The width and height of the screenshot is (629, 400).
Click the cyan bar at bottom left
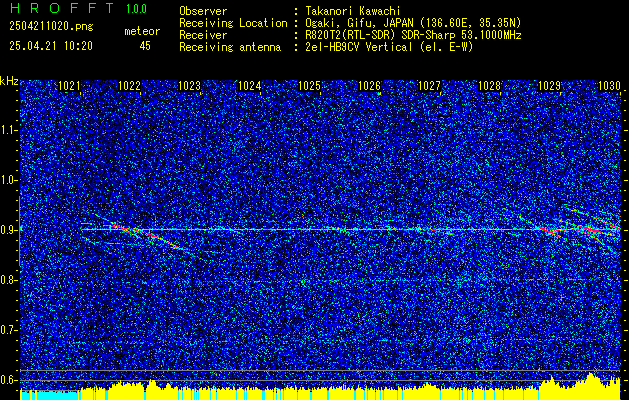click(x=49, y=396)
